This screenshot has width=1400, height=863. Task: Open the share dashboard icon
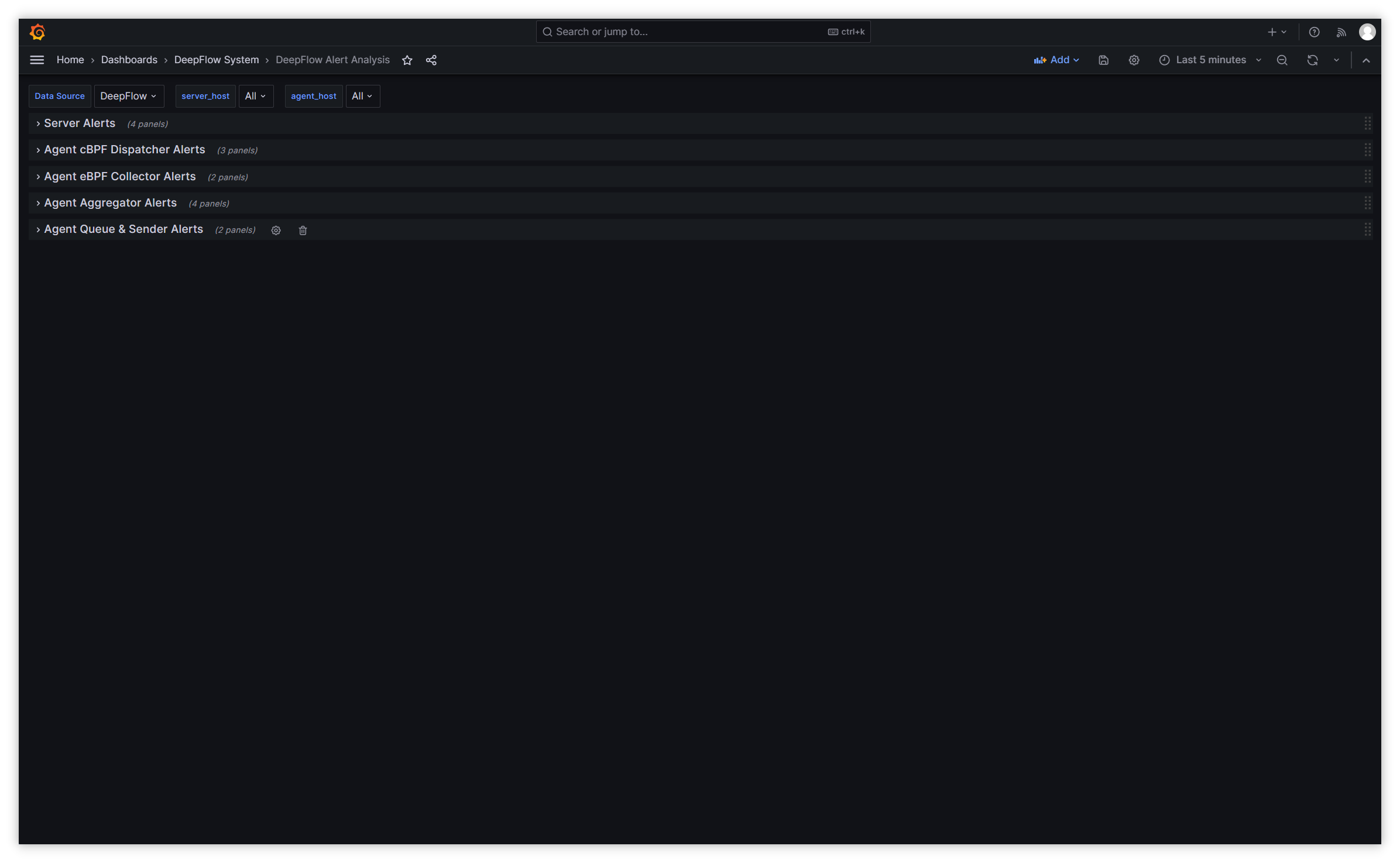[431, 60]
